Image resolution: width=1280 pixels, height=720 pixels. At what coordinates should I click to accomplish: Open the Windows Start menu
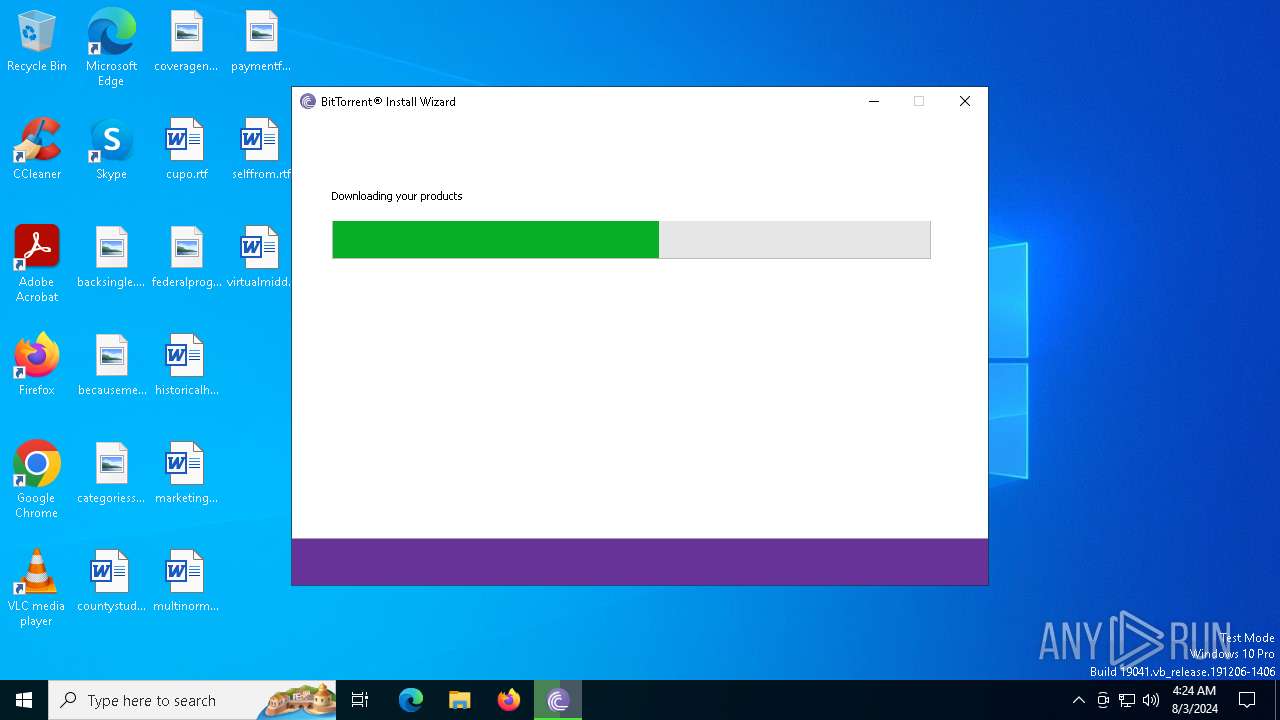(24, 700)
